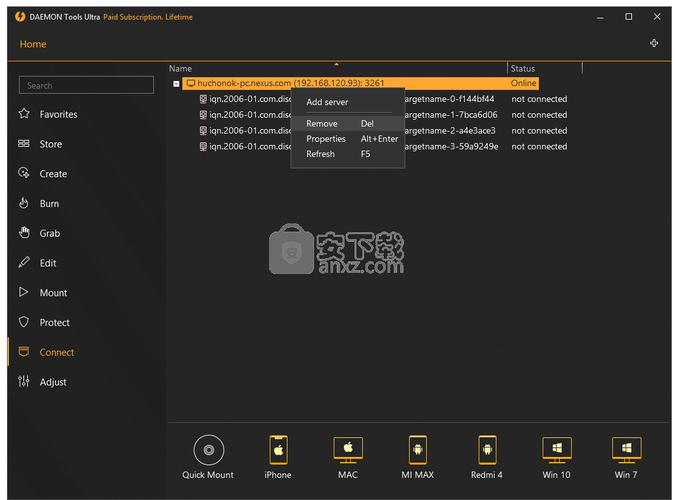Collapse the huchonok-pc.nexus.com server tree
This screenshot has width=675, height=500.
point(176,84)
